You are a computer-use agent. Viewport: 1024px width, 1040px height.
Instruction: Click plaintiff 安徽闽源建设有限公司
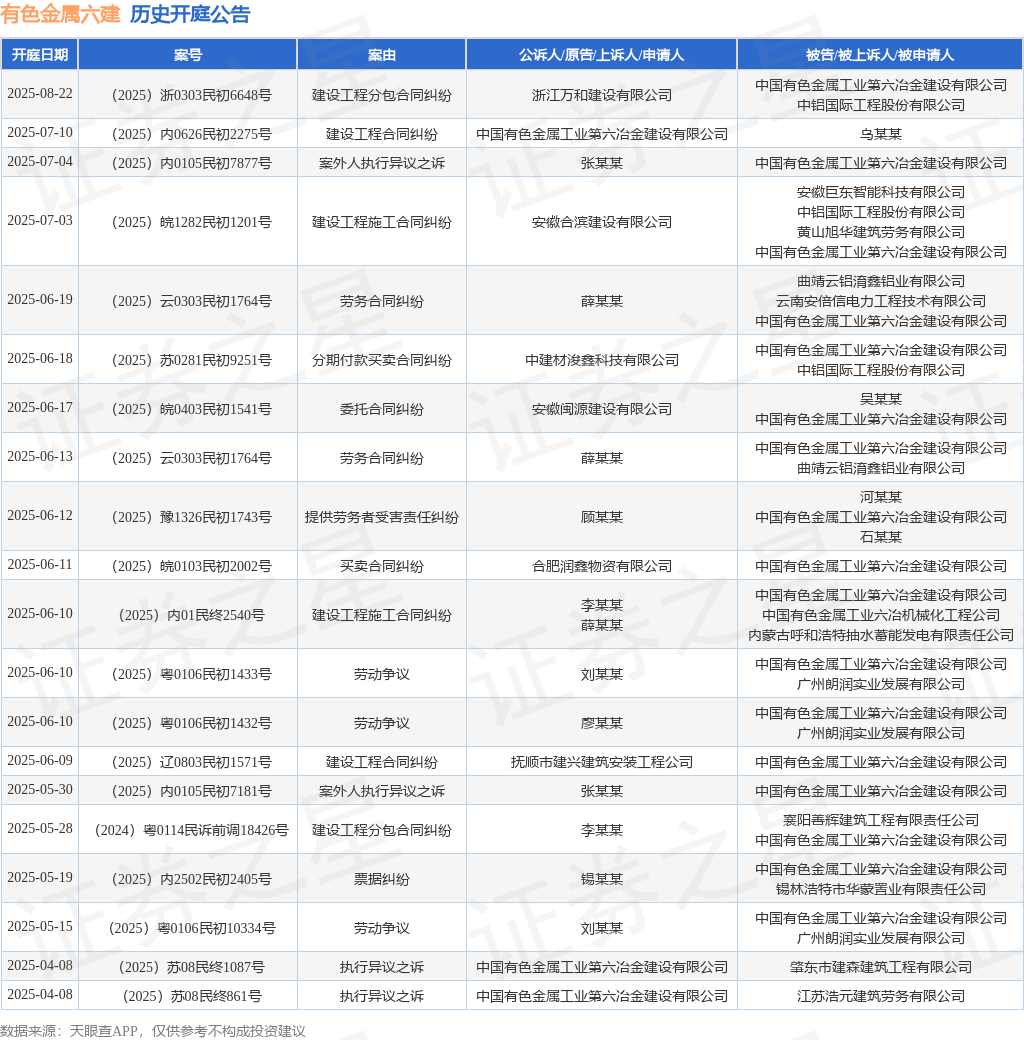pos(602,409)
